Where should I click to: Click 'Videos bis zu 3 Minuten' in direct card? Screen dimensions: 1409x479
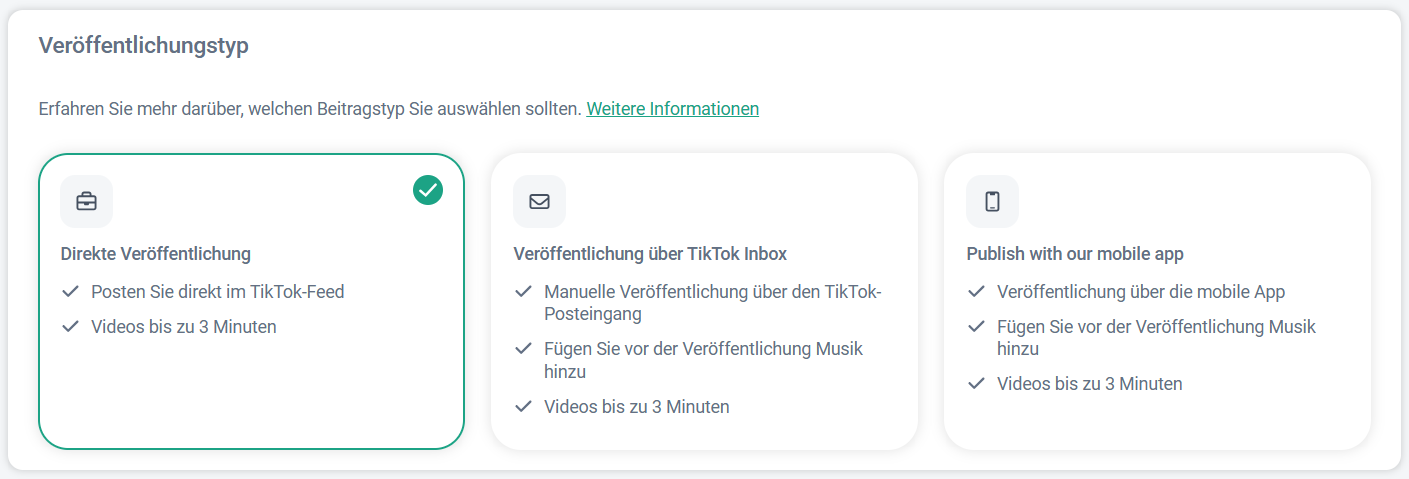(x=183, y=327)
